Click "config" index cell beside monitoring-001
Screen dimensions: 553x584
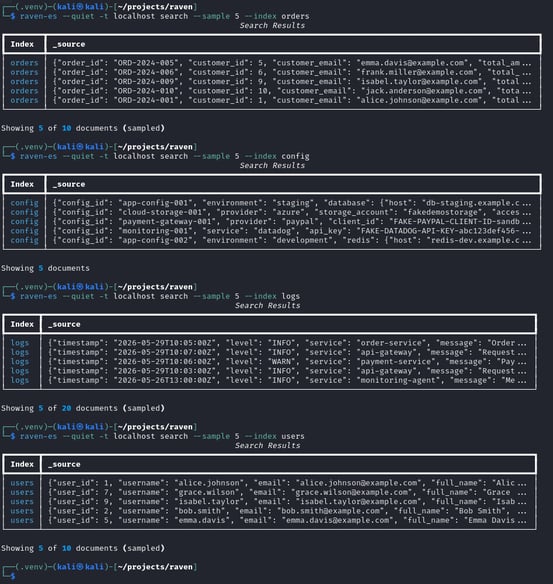coord(25,231)
